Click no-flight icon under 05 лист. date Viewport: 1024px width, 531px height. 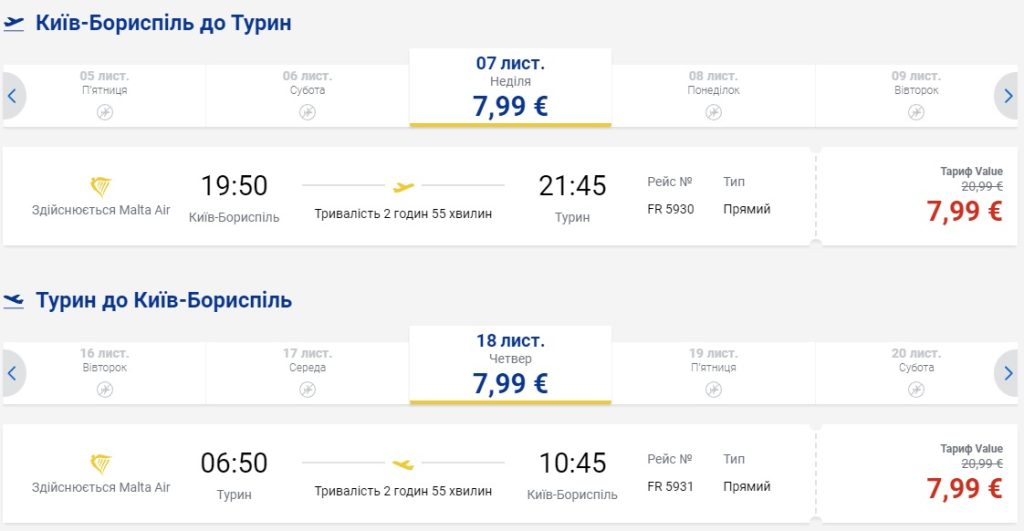[x=105, y=112]
